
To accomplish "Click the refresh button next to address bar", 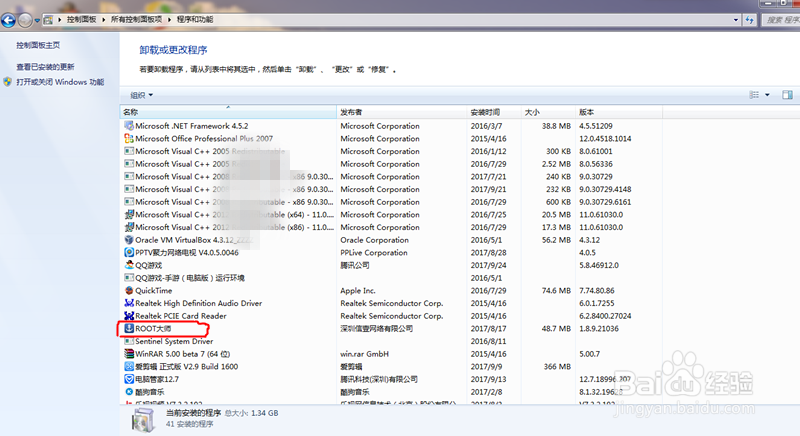I will point(749,20).
